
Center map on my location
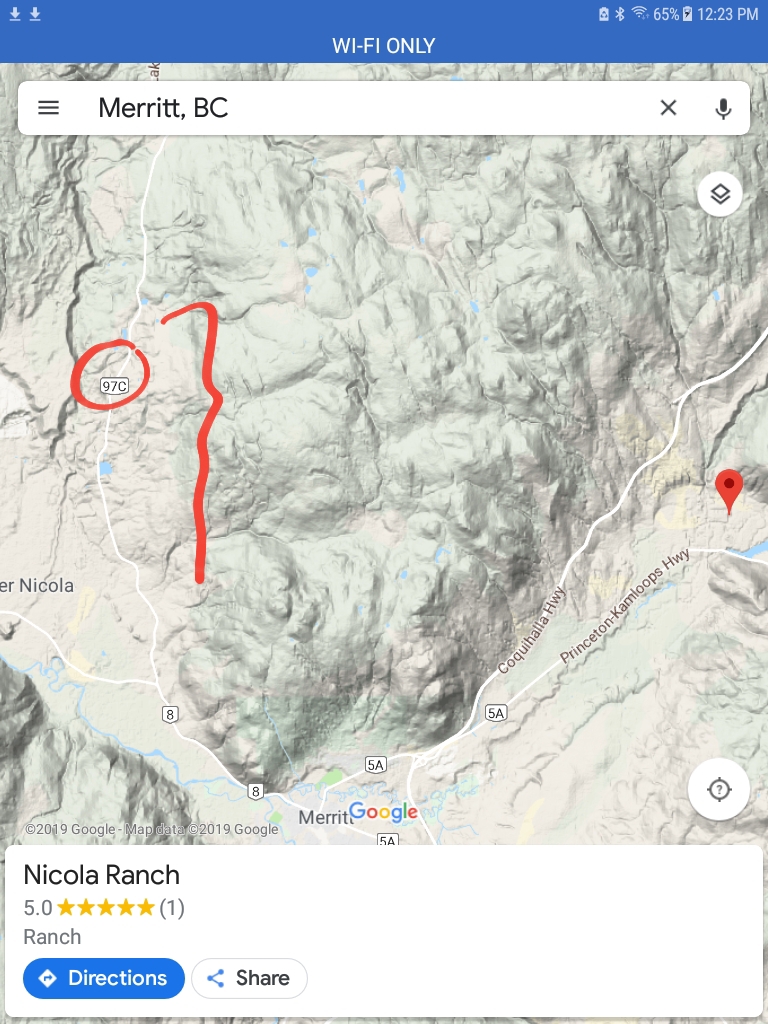click(719, 789)
